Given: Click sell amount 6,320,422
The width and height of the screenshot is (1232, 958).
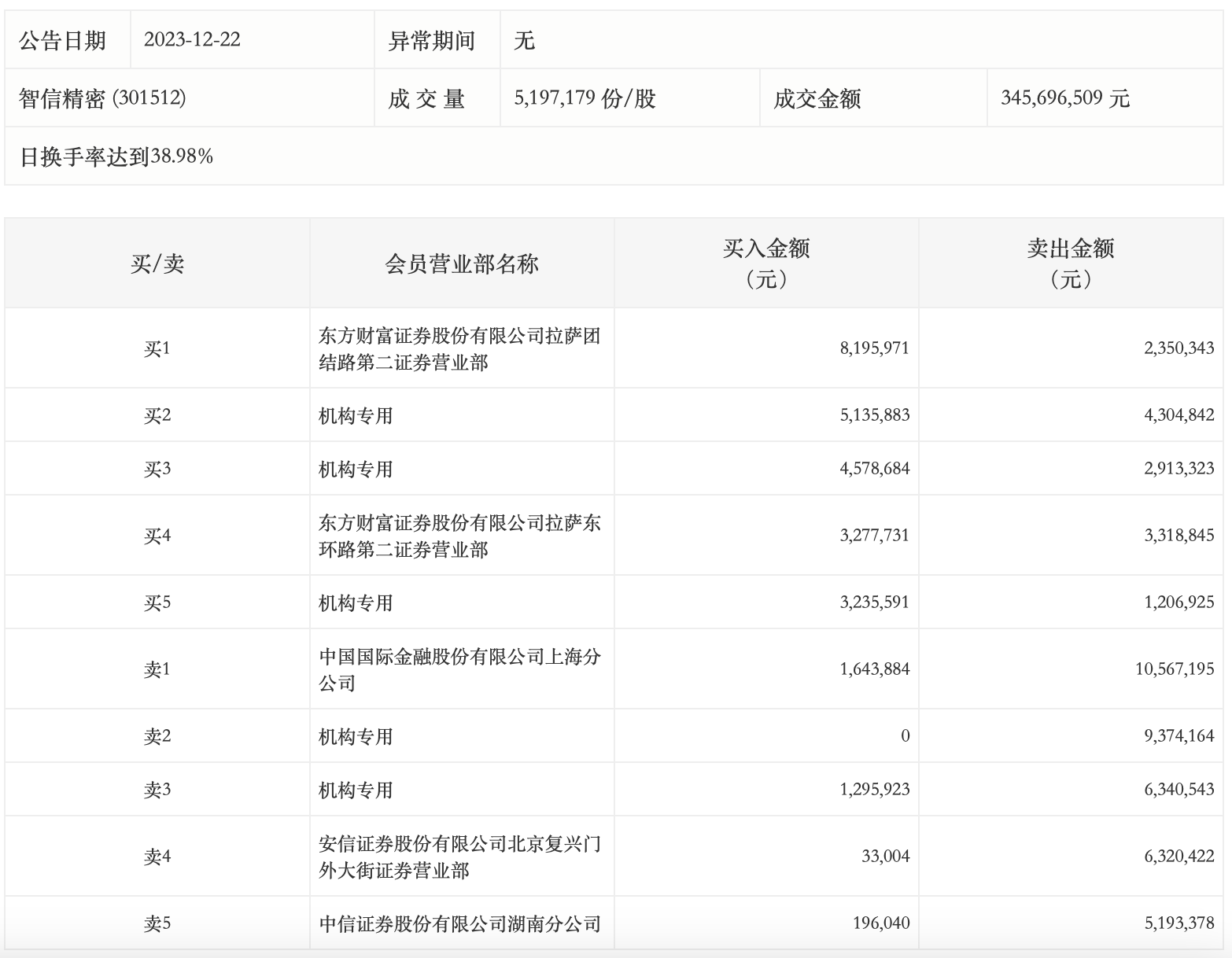Looking at the screenshot, I should pyautogui.click(x=1179, y=857).
